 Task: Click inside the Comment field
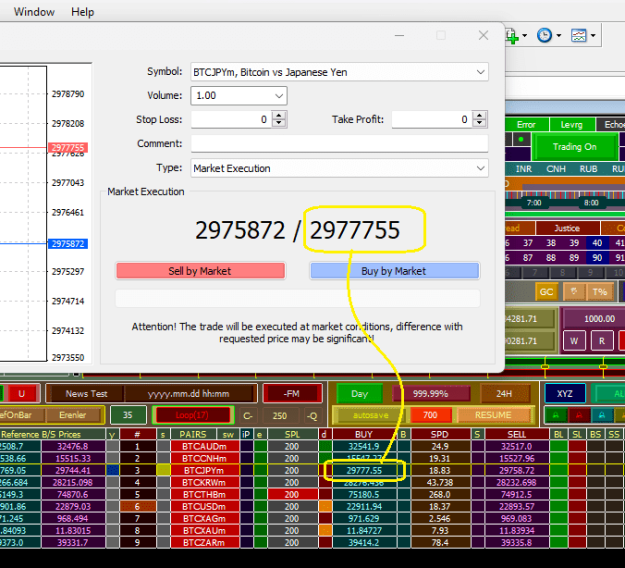click(x=339, y=144)
